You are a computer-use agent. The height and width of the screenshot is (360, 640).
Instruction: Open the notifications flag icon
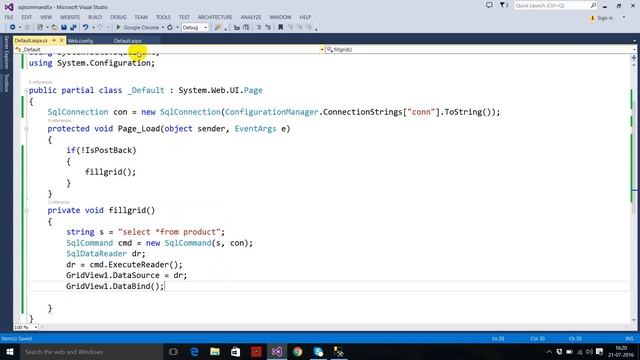pyautogui.click(x=503, y=5)
